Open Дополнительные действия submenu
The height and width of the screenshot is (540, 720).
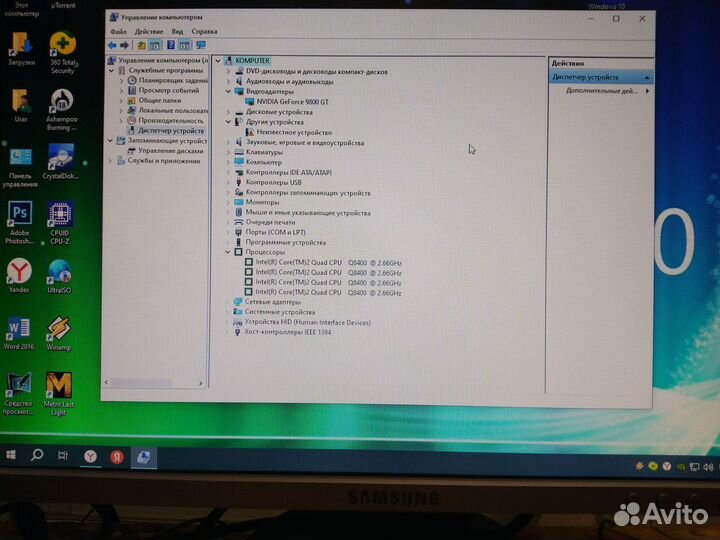coord(607,91)
